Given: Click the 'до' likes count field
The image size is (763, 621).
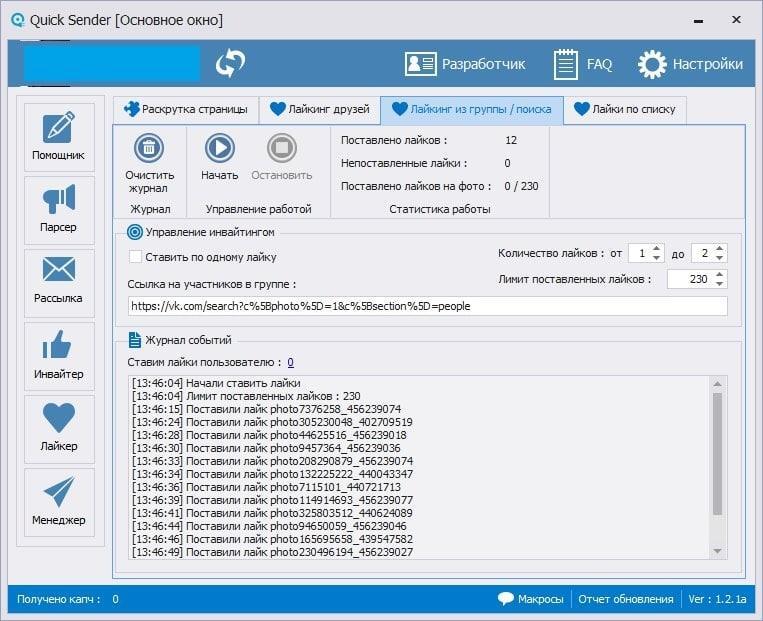Looking at the screenshot, I should pos(702,253).
